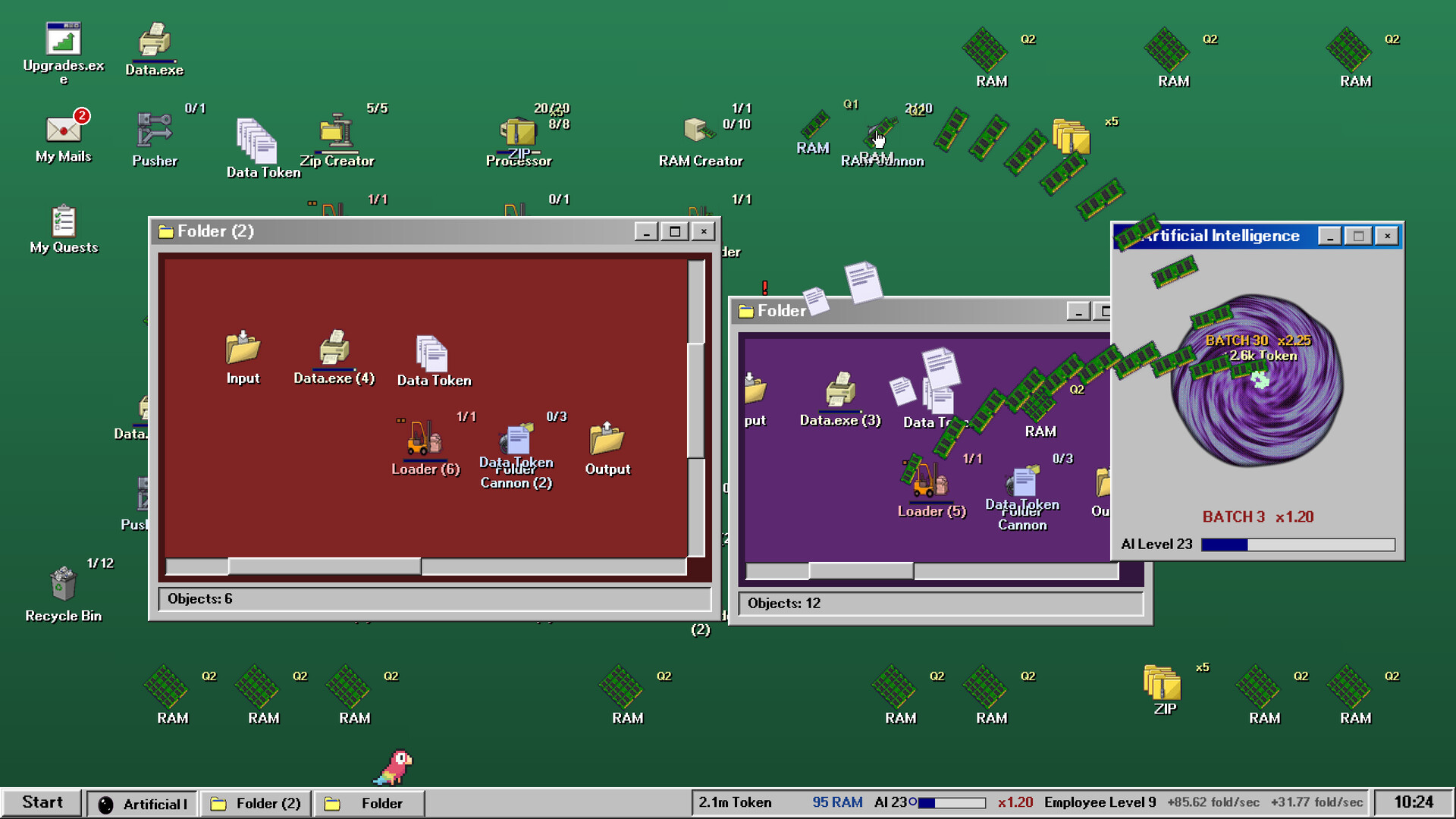Click the BATCH 3 x1.20 label
The height and width of the screenshot is (819, 1456).
[x=1257, y=516]
